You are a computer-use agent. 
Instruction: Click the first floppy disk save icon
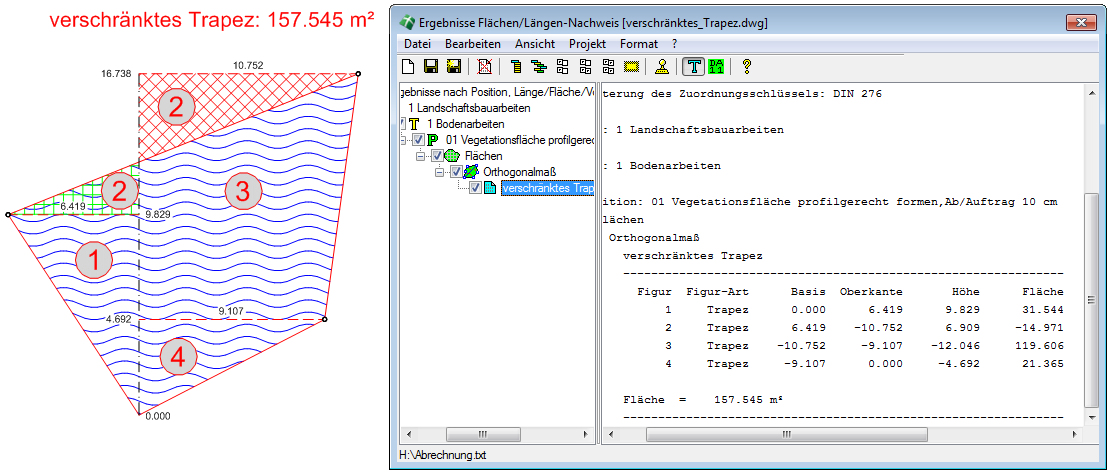[x=431, y=67]
